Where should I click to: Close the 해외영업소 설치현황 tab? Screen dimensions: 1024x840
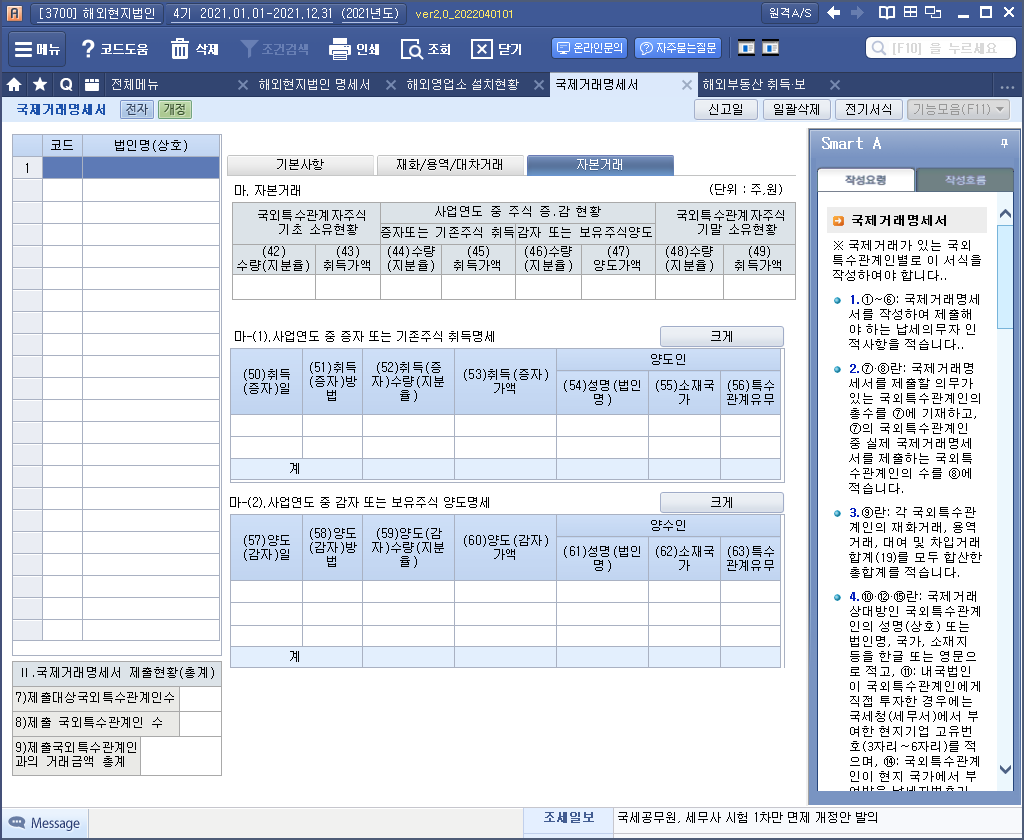coord(539,85)
